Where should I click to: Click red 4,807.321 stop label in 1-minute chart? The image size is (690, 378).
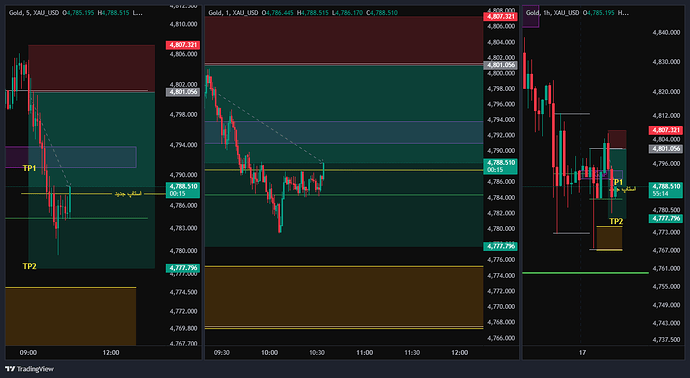(x=500, y=17)
